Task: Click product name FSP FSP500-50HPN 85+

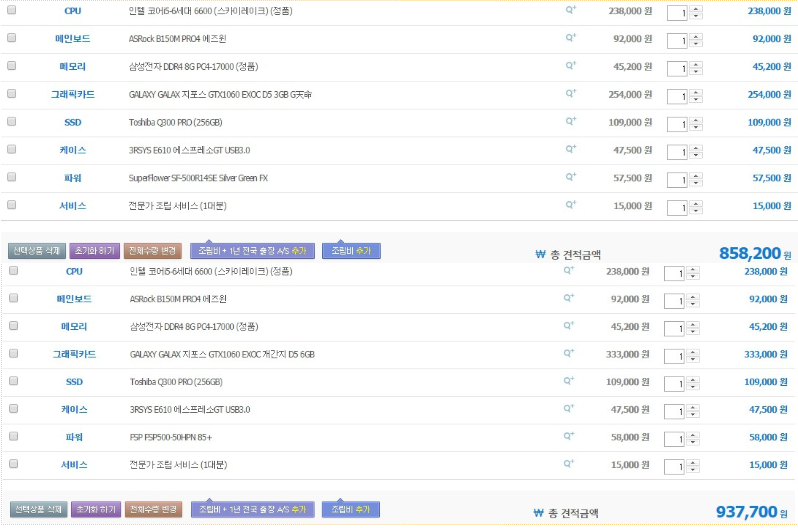Action: tap(170, 437)
